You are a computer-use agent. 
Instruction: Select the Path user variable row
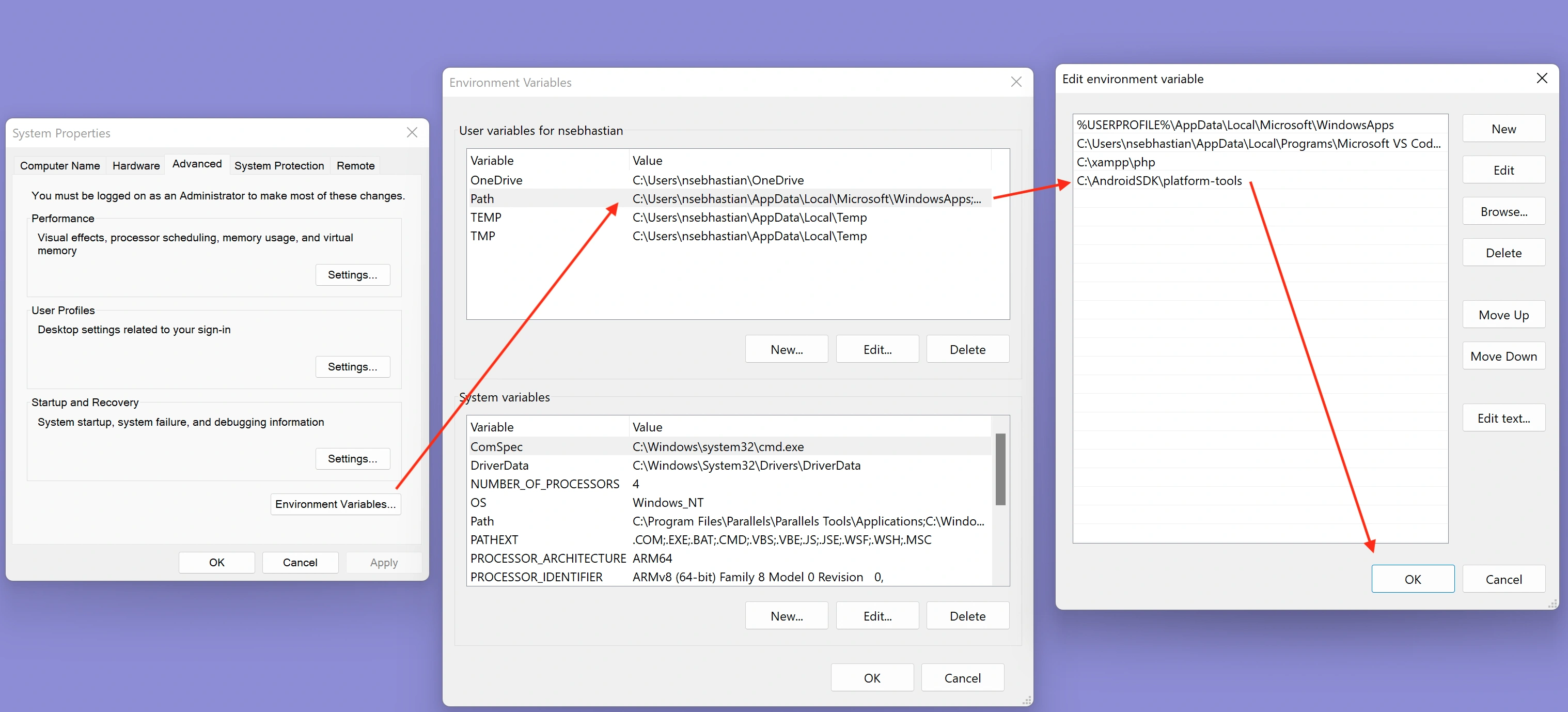point(729,198)
